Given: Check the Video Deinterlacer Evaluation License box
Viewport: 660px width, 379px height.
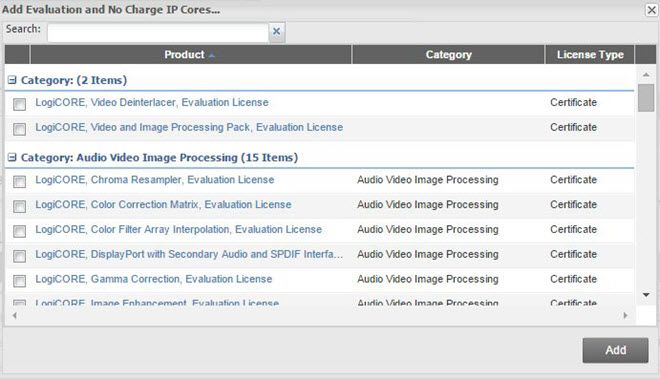Looking at the screenshot, I should [x=19, y=104].
